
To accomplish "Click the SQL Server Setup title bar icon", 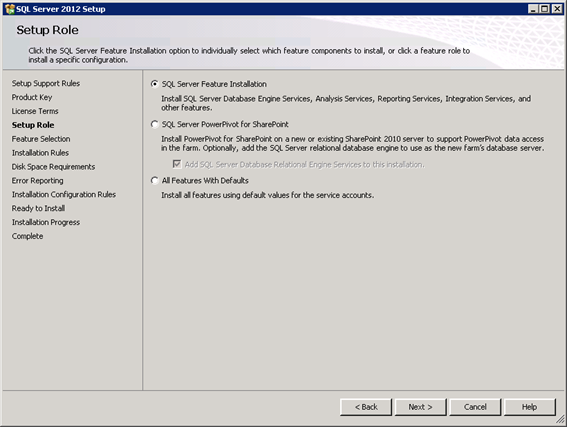I will pyautogui.click(x=10, y=9).
